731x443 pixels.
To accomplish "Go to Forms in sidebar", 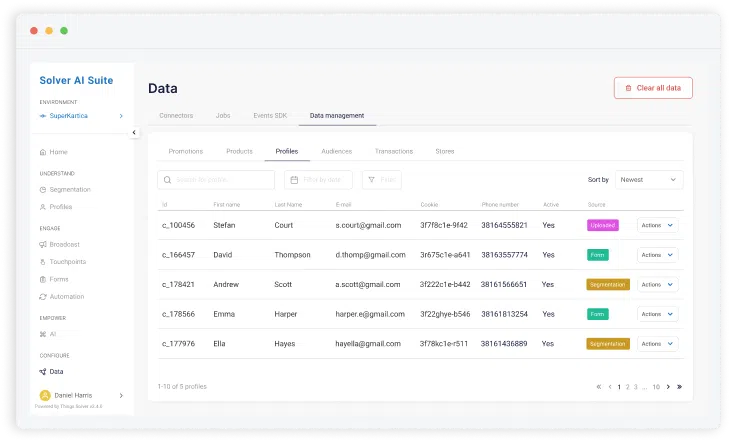I will point(60,279).
